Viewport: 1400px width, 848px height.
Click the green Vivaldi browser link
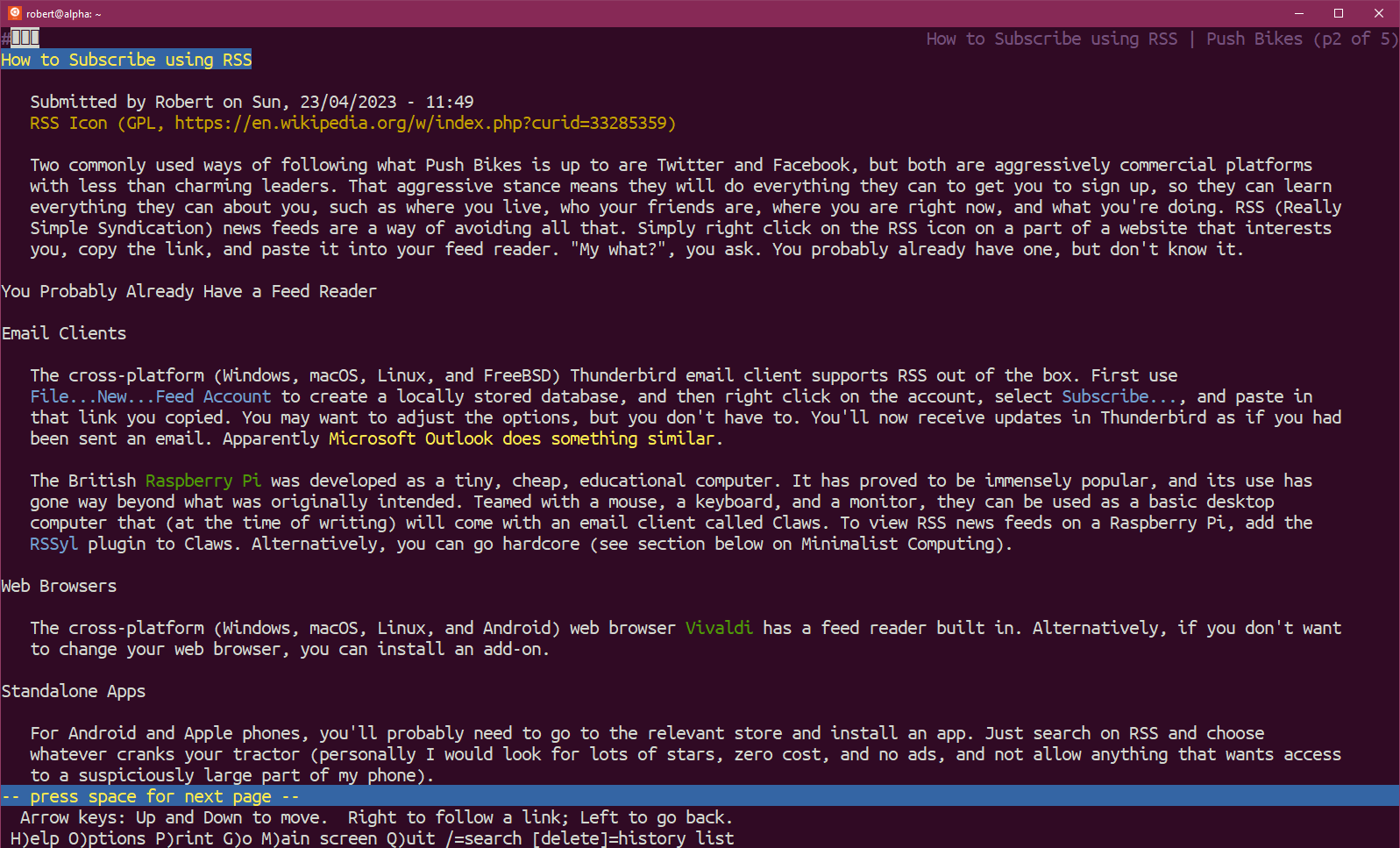[718, 628]
